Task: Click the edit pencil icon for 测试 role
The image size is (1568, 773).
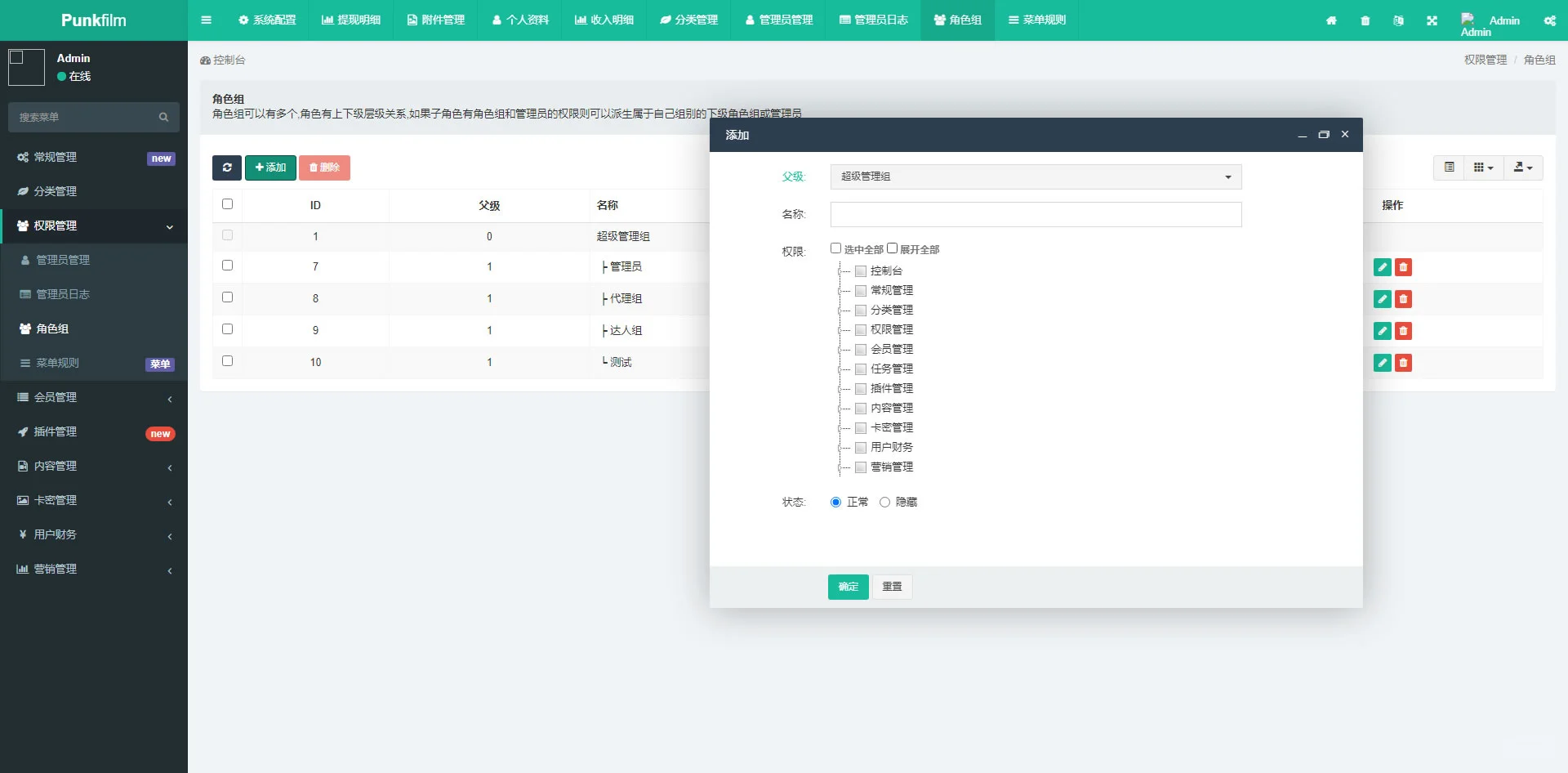Action: [x=1382, y=363]
